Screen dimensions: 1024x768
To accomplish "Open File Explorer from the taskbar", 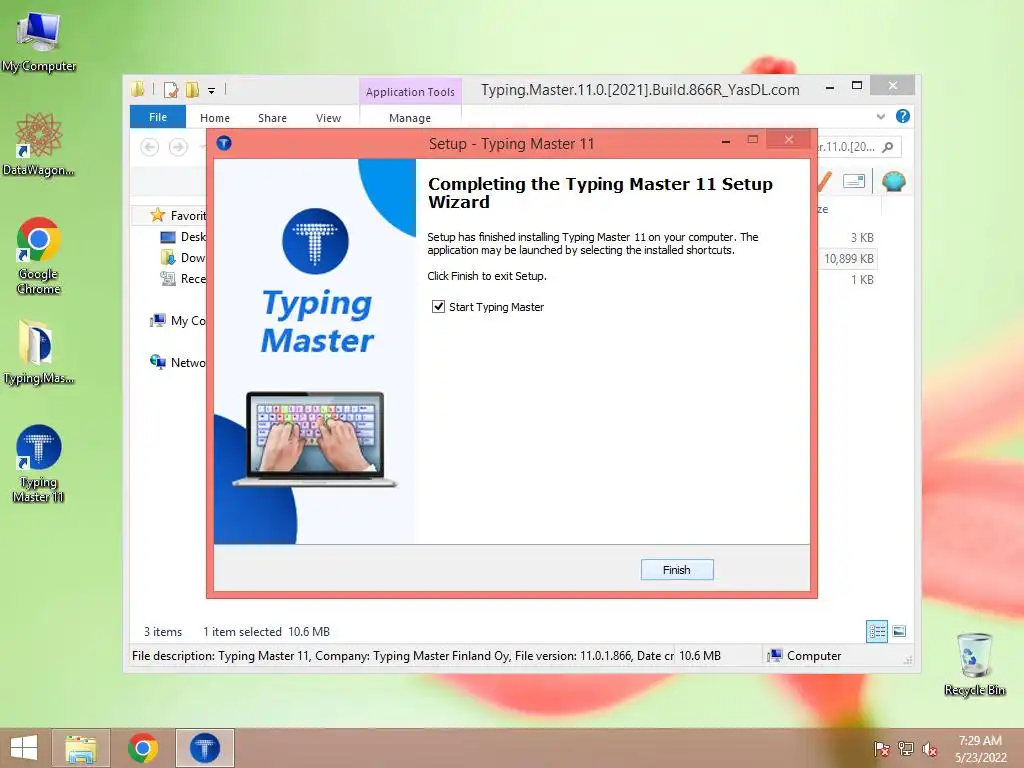I will coord(80,748).
